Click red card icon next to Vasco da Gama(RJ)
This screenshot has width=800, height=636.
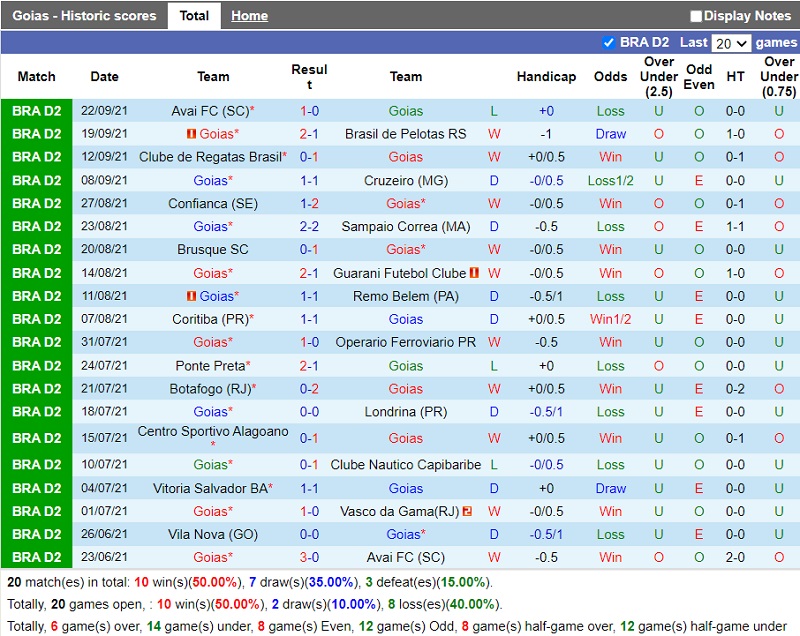coord(468,511)
